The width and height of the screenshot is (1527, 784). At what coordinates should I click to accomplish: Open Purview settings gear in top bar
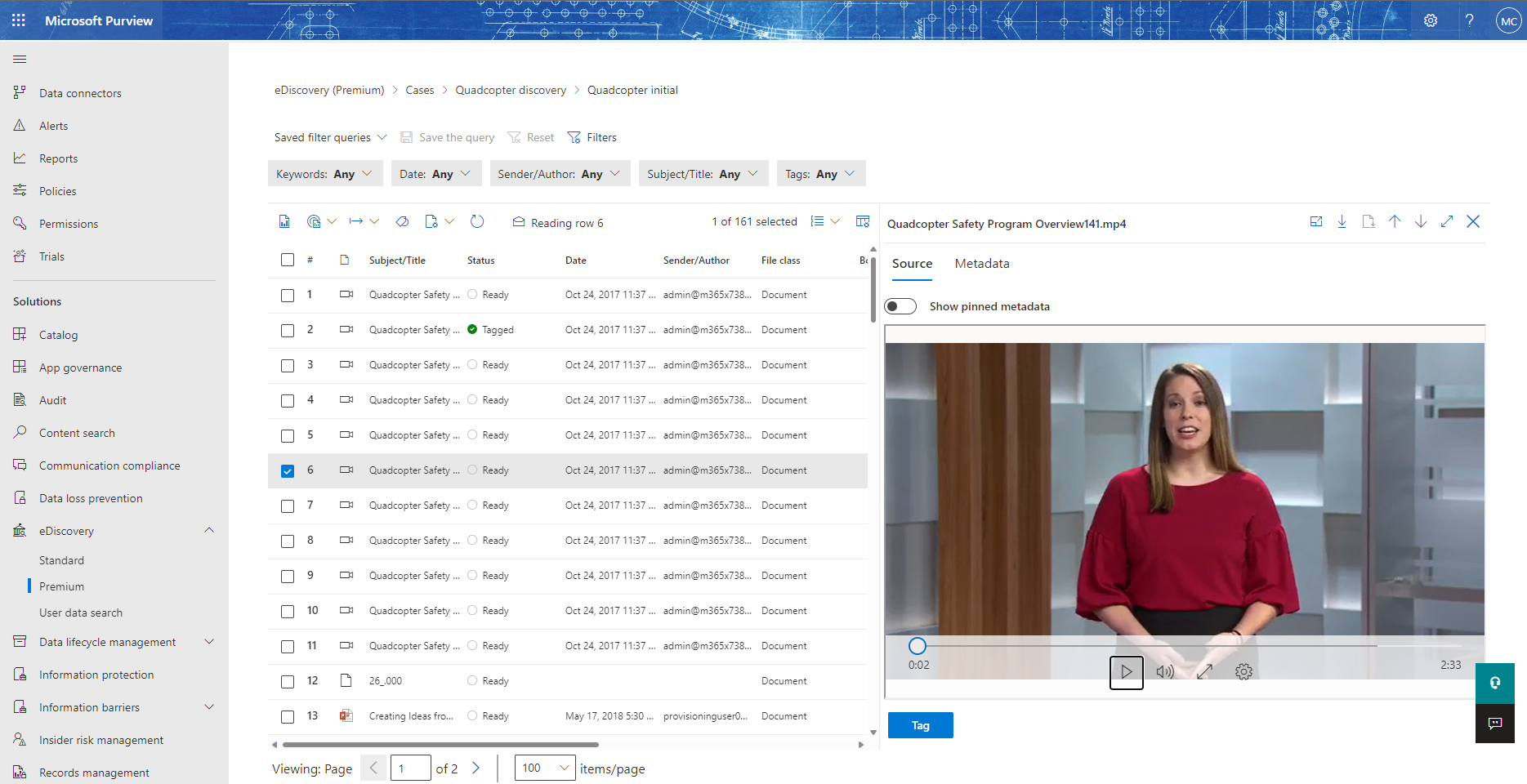1431,20
